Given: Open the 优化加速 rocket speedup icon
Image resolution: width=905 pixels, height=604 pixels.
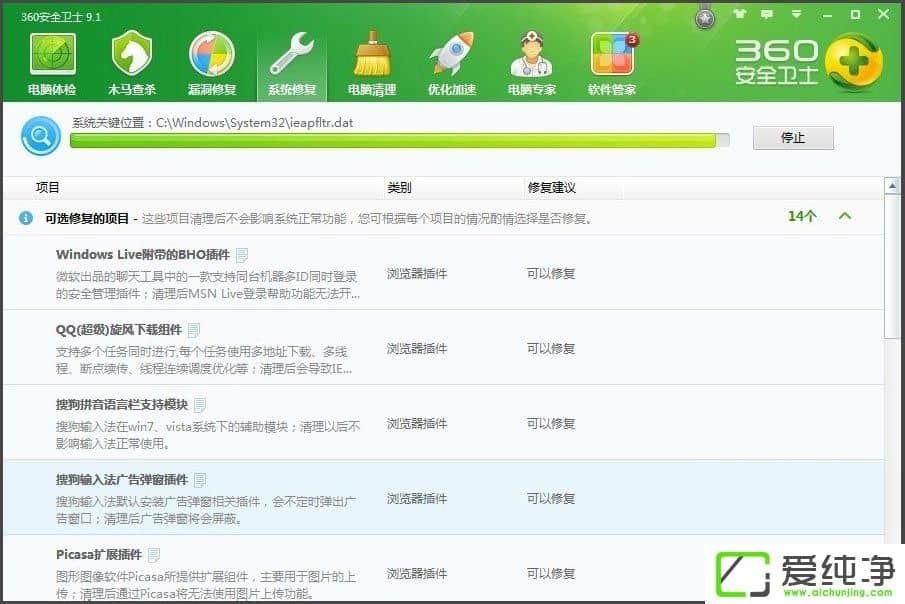Looking at the screenshot, I should 451,64.
